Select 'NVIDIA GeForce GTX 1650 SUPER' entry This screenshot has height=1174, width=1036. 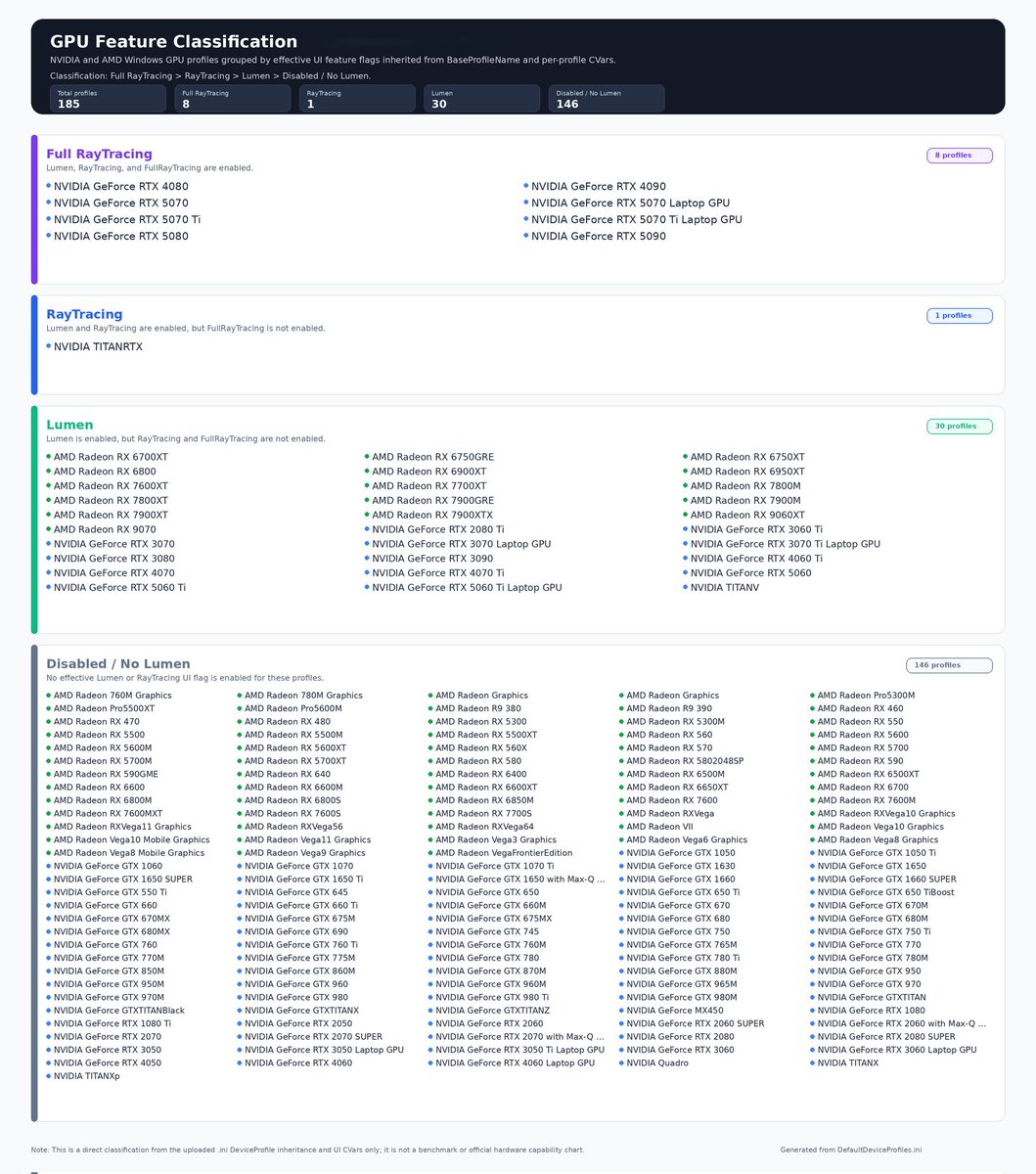119,879
